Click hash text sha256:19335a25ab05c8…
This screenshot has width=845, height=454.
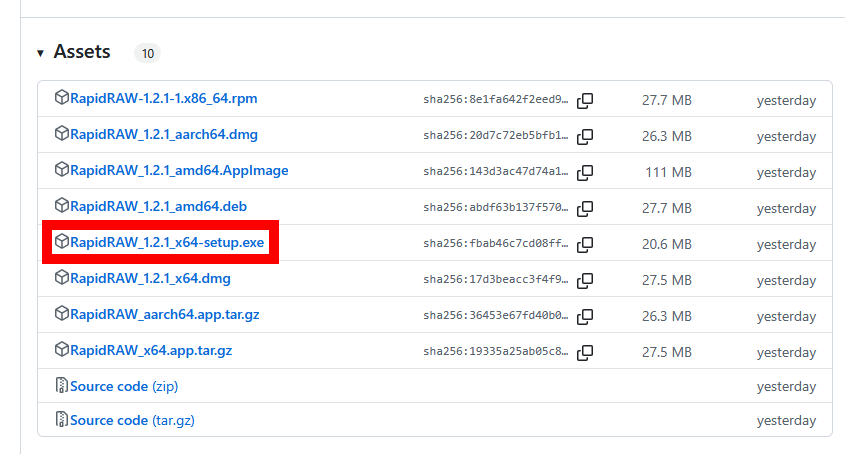[x=496, y=352]
